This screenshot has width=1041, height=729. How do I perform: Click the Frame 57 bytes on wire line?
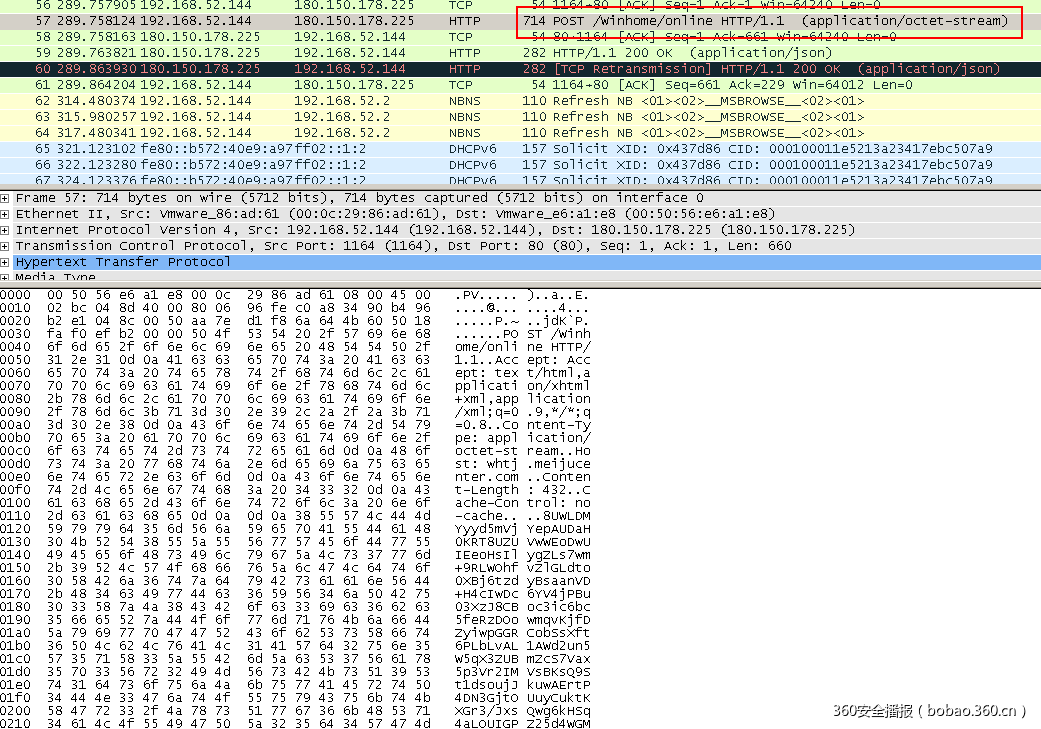[x=300, y=198]
